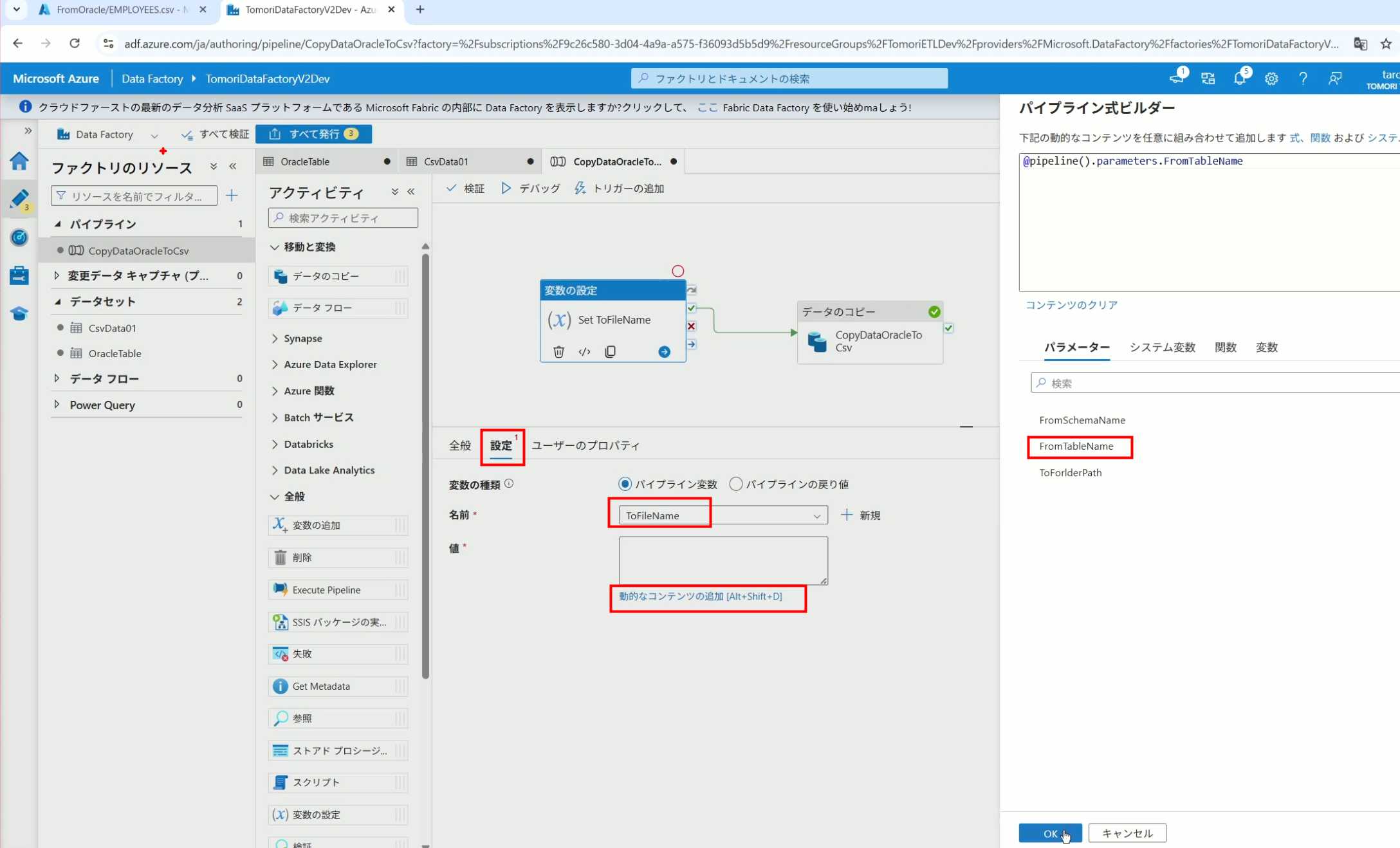Clone the Set ToFileName activity

(610, 351)
